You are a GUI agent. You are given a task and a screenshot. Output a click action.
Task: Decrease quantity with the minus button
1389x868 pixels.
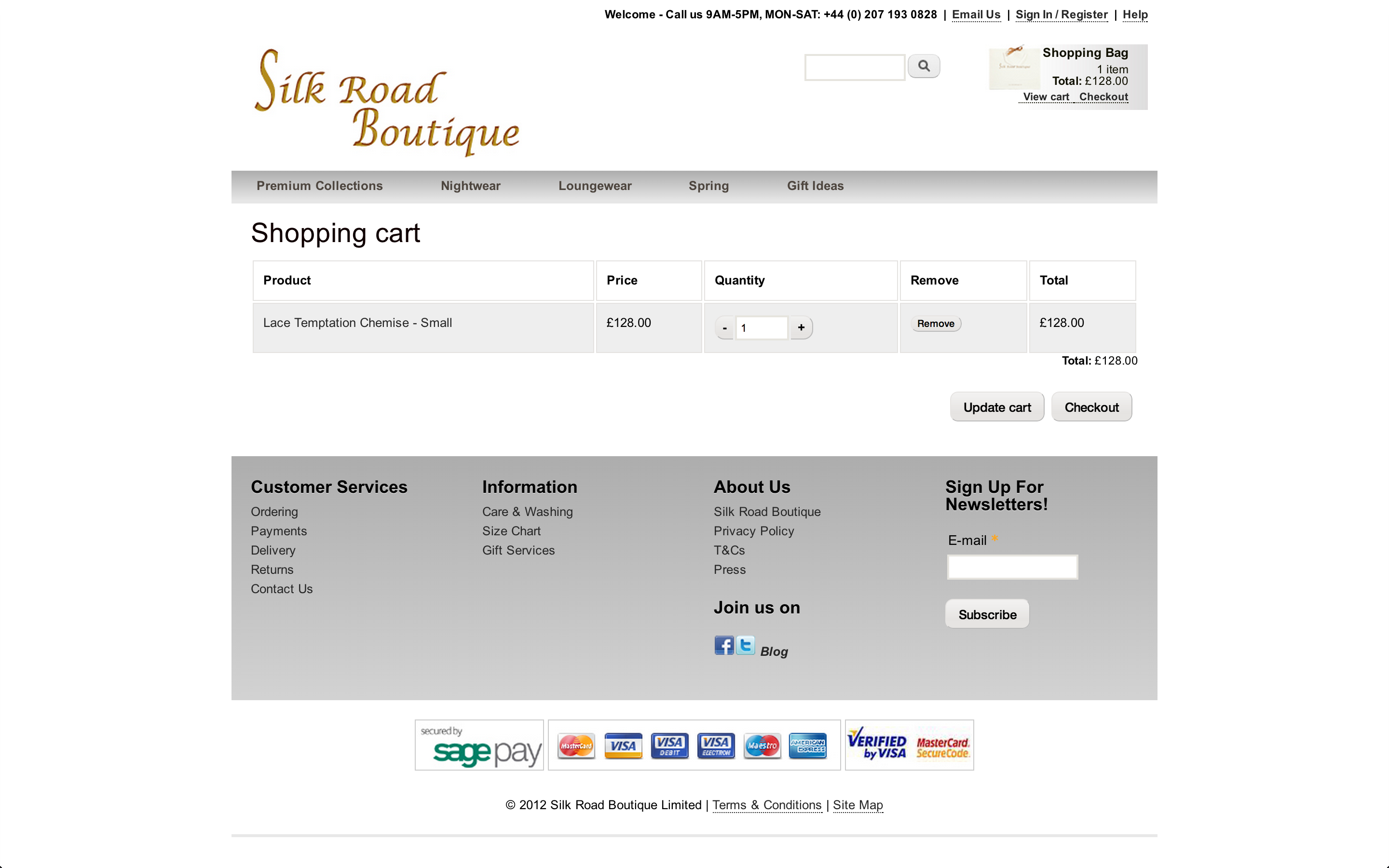724,328
